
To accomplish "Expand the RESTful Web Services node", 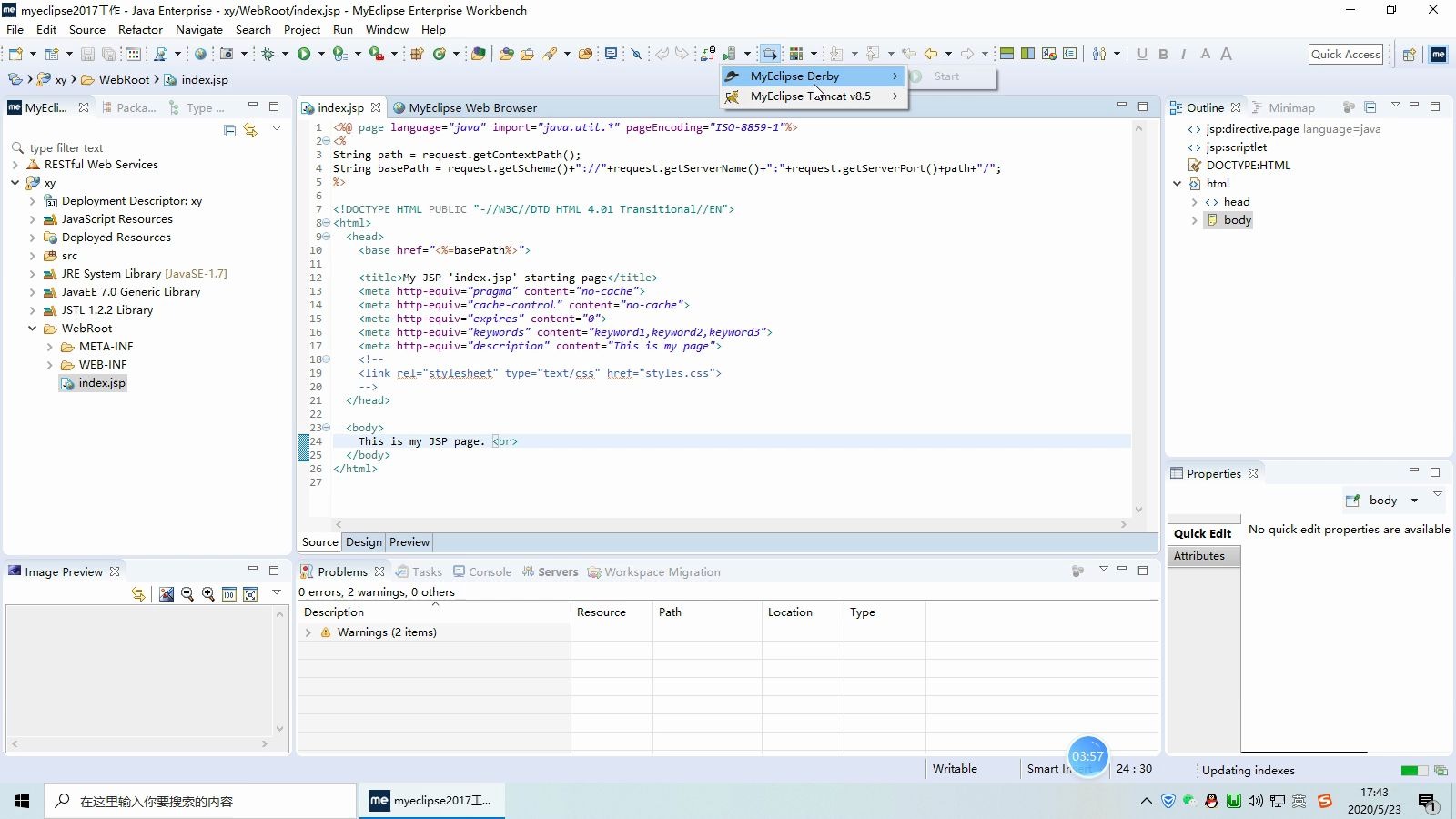I will click(x=15, y=165).
